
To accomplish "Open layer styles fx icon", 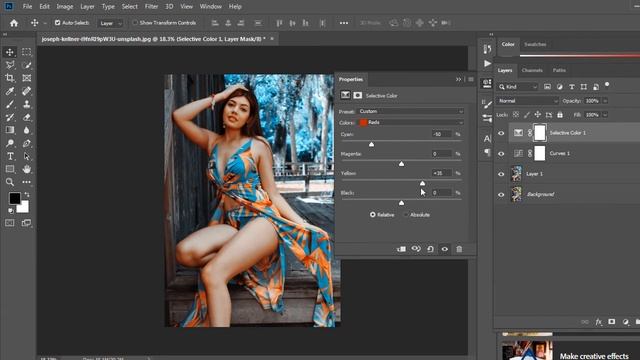I will (598, 322).
